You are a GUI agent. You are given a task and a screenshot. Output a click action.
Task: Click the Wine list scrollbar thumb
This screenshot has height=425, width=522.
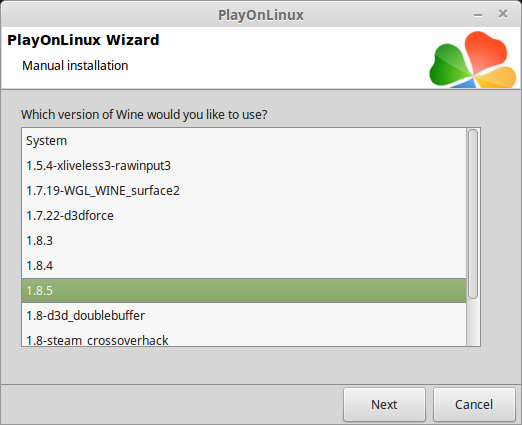click(473, 214)
